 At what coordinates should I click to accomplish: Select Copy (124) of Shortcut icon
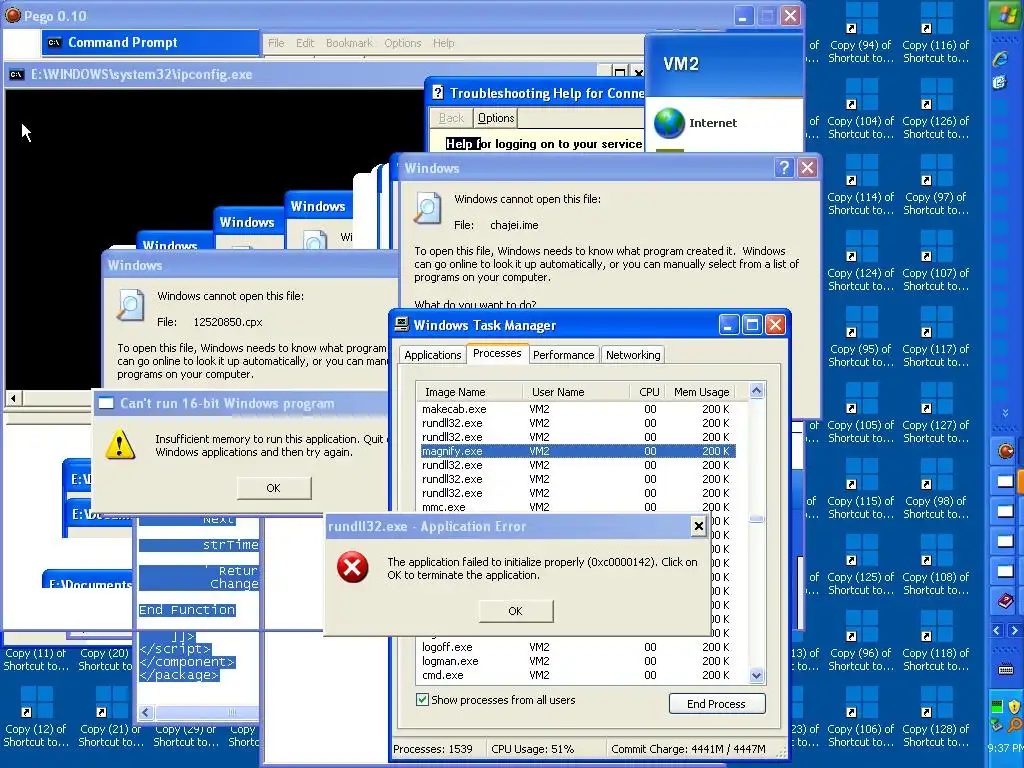861,262
